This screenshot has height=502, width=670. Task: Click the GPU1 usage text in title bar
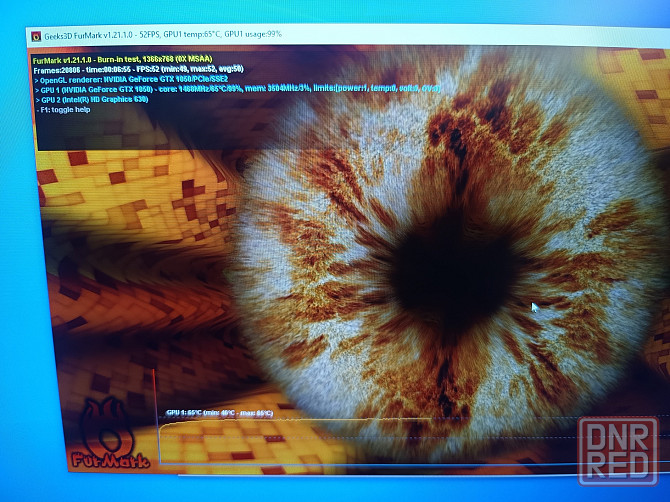252,35
